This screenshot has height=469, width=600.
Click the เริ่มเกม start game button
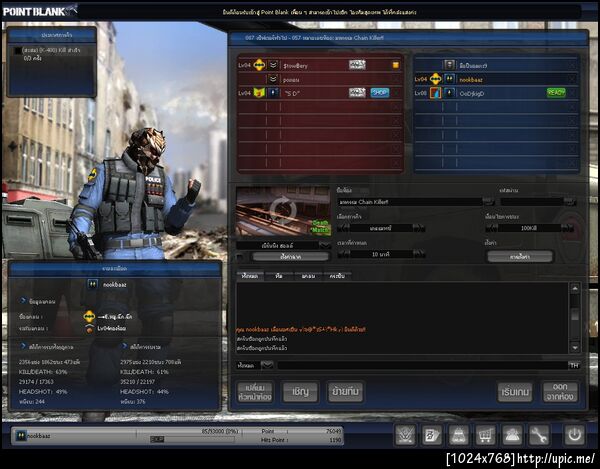(515, 392)
